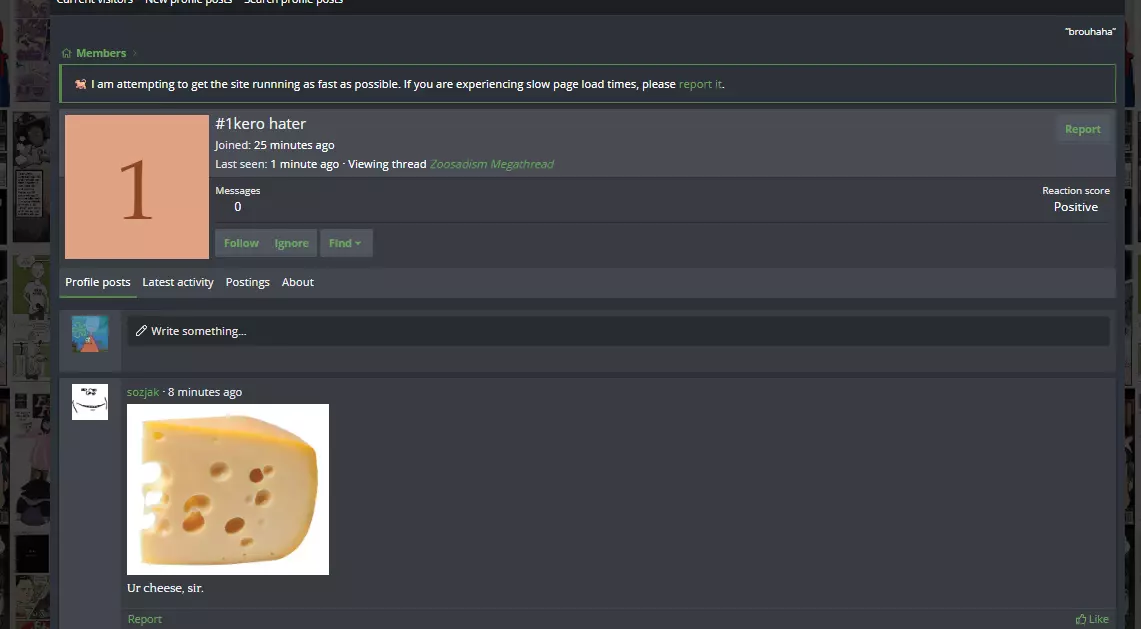Click the home icon beside Members breadcrumb
The height and width of the screenshot is (629, 1141).
(x=66, y=53)
